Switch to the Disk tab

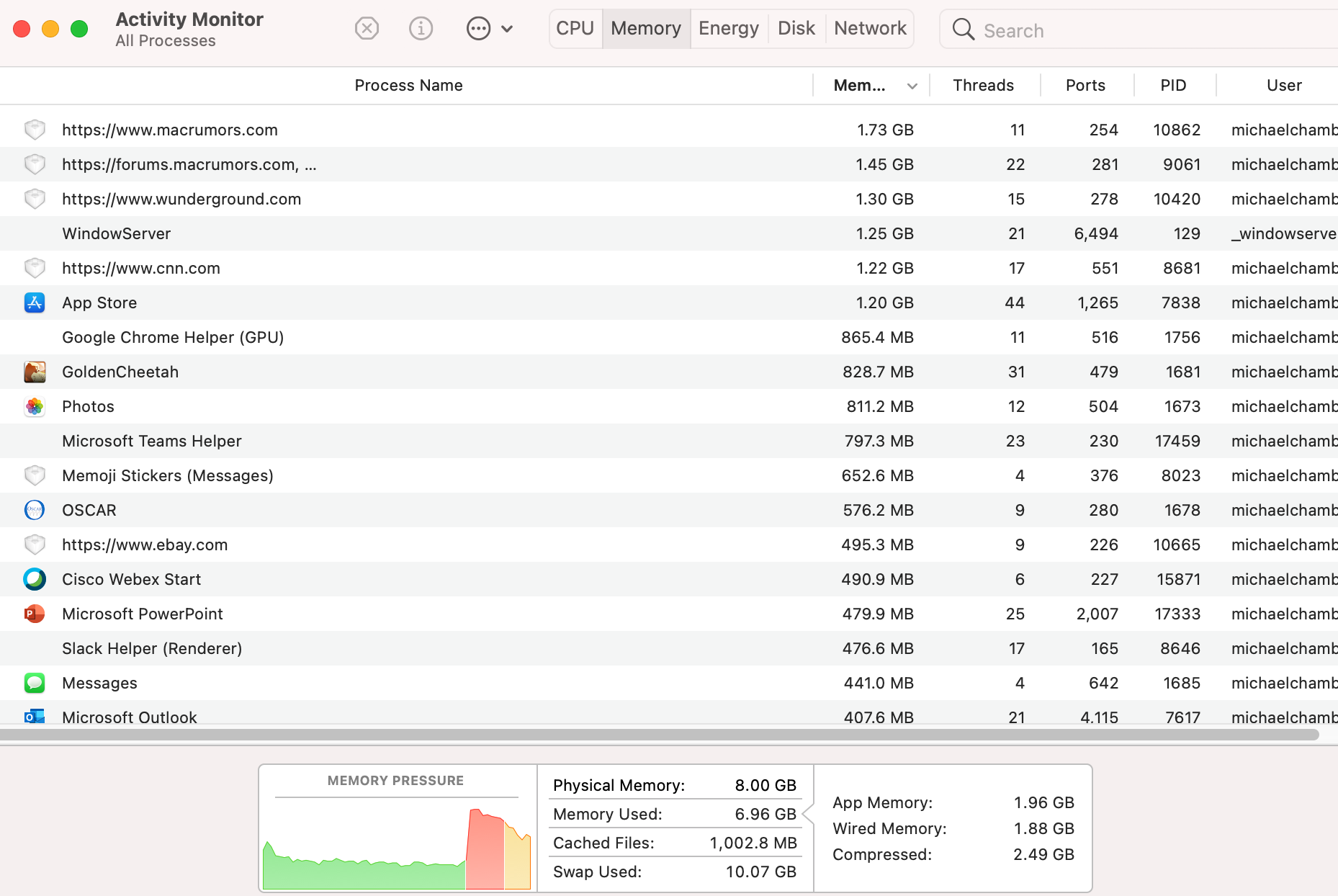pyautogui.click(x=796, y=29)
